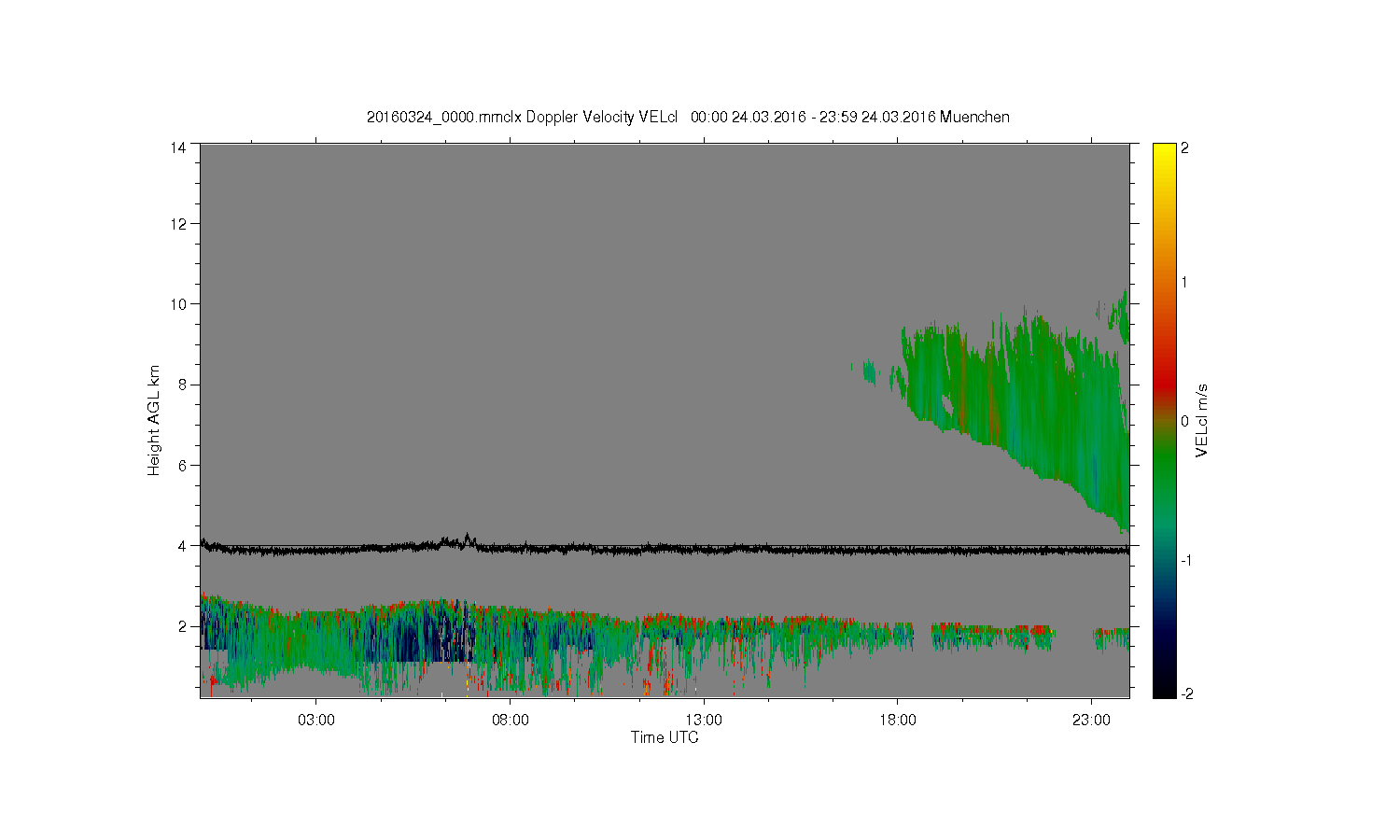Click the '4' height tick label

coord(183,546)
